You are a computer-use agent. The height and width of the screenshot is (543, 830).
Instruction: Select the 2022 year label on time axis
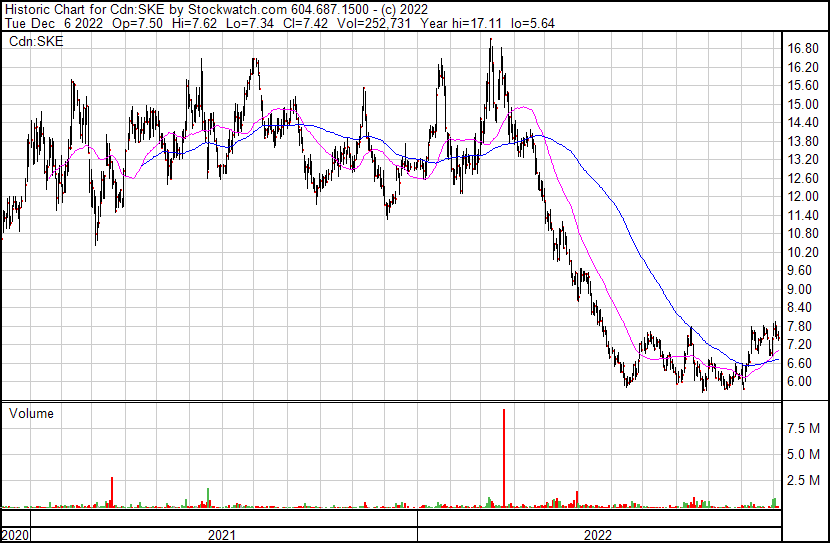coord(597,535)
